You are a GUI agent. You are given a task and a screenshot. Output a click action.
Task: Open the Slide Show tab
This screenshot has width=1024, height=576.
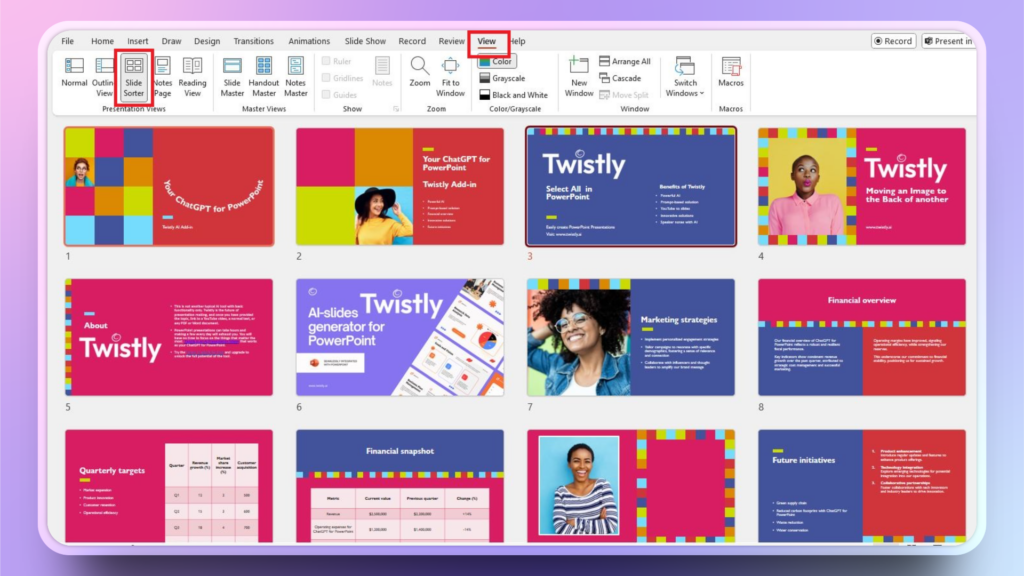point(365,41)
